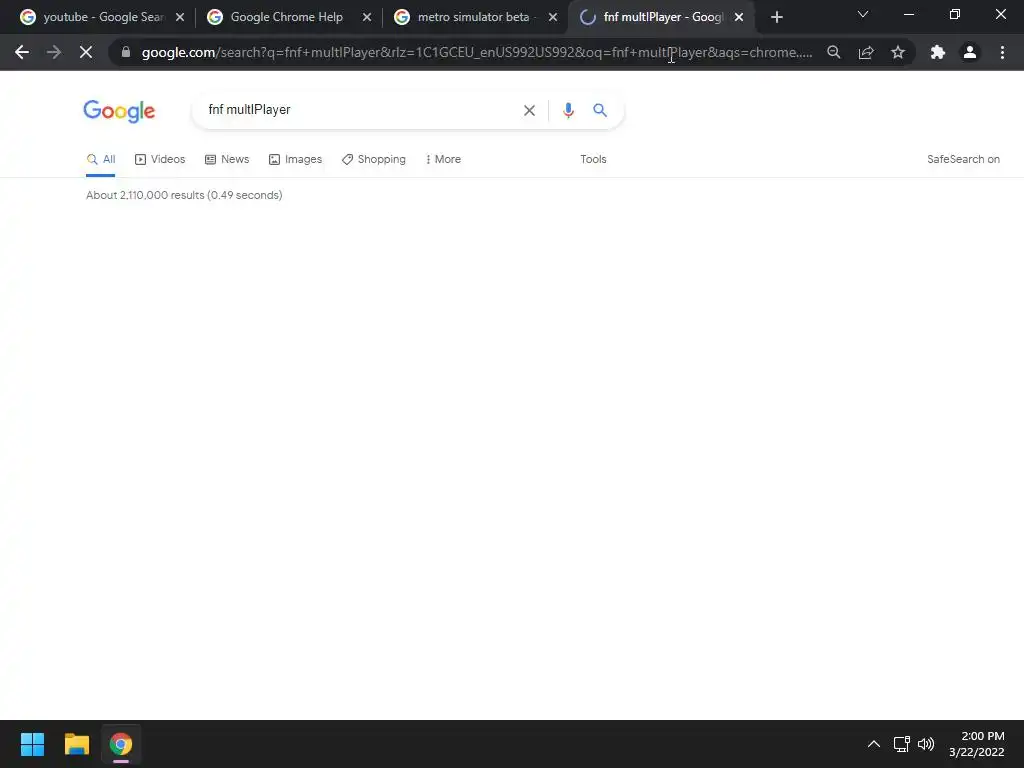This screenshot has width=1024, height=768.
Task: Show Videos results
Action: click(160, 159)
